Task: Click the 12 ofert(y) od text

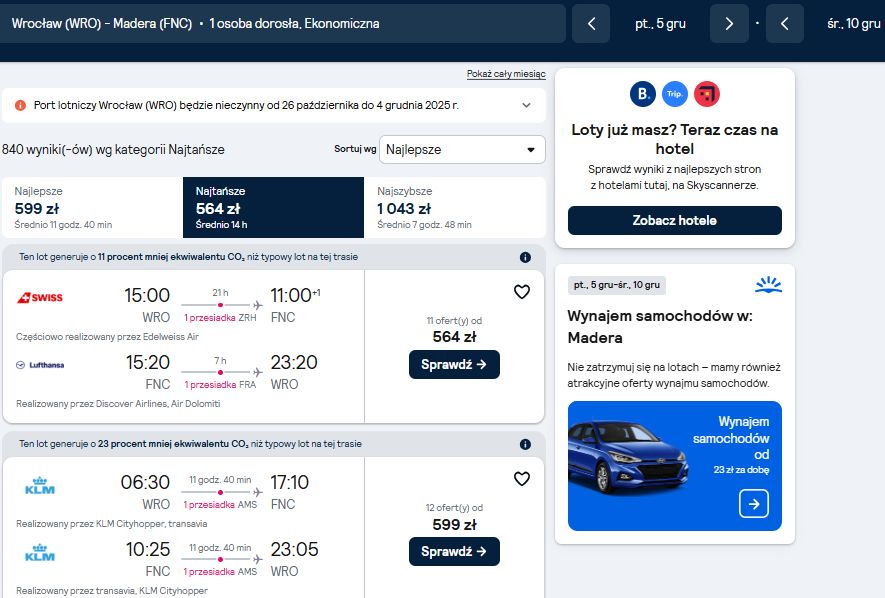Action: point(454,507)
